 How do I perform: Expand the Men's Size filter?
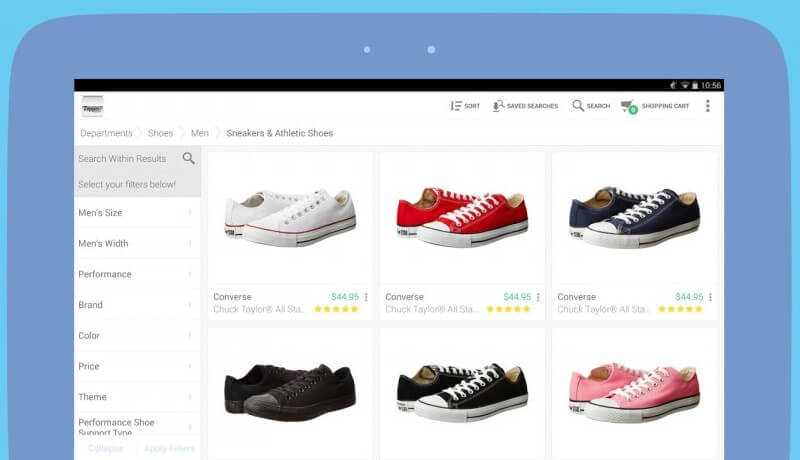[x=137, y=213]
